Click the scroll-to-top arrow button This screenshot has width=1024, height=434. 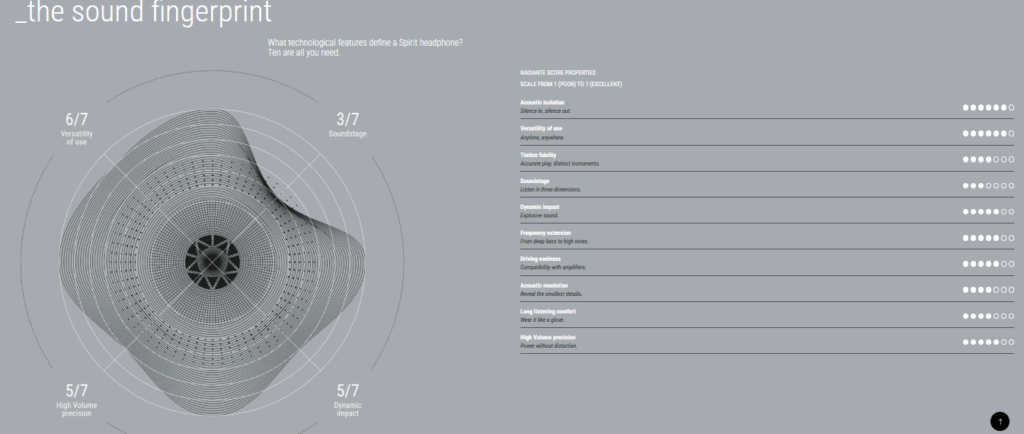pyautogui.click(x=999, y=420)
